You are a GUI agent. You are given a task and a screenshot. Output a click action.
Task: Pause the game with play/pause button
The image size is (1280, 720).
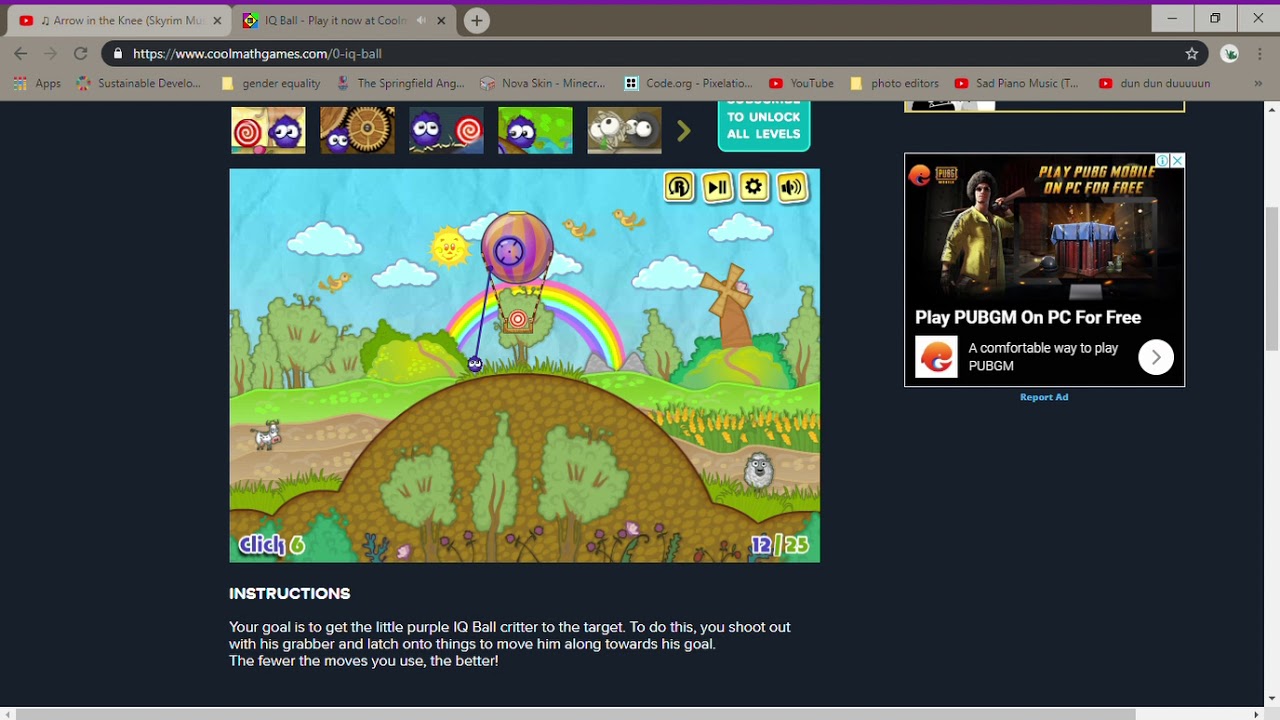pyautogui.click(x=717, y=187)
